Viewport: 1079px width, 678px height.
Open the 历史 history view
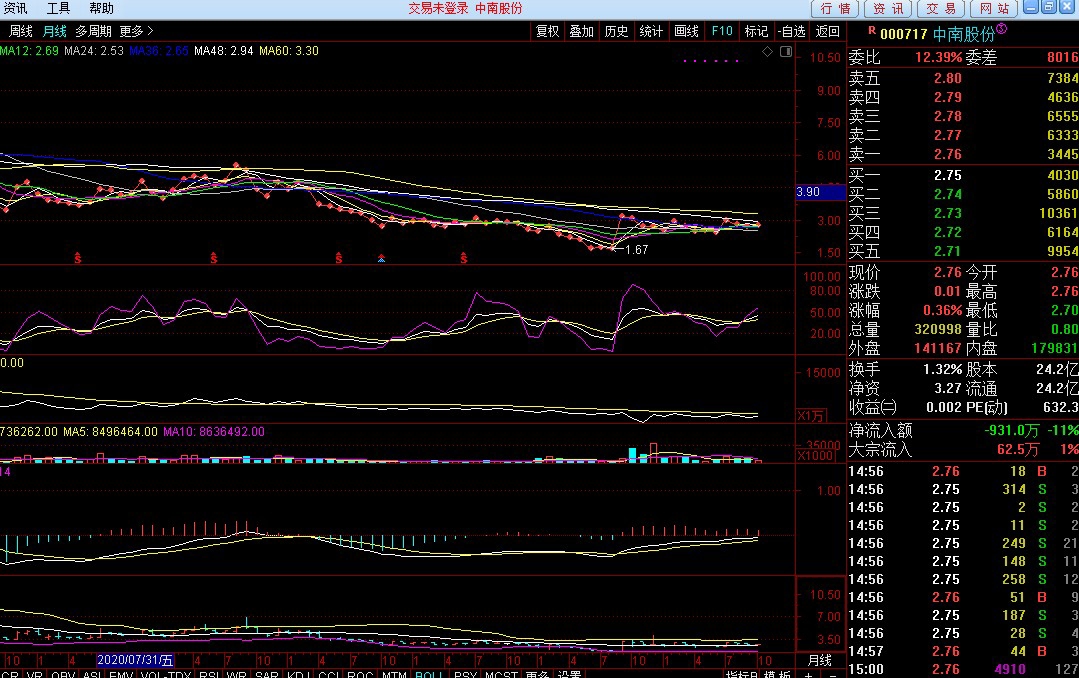tap(616, 31)
